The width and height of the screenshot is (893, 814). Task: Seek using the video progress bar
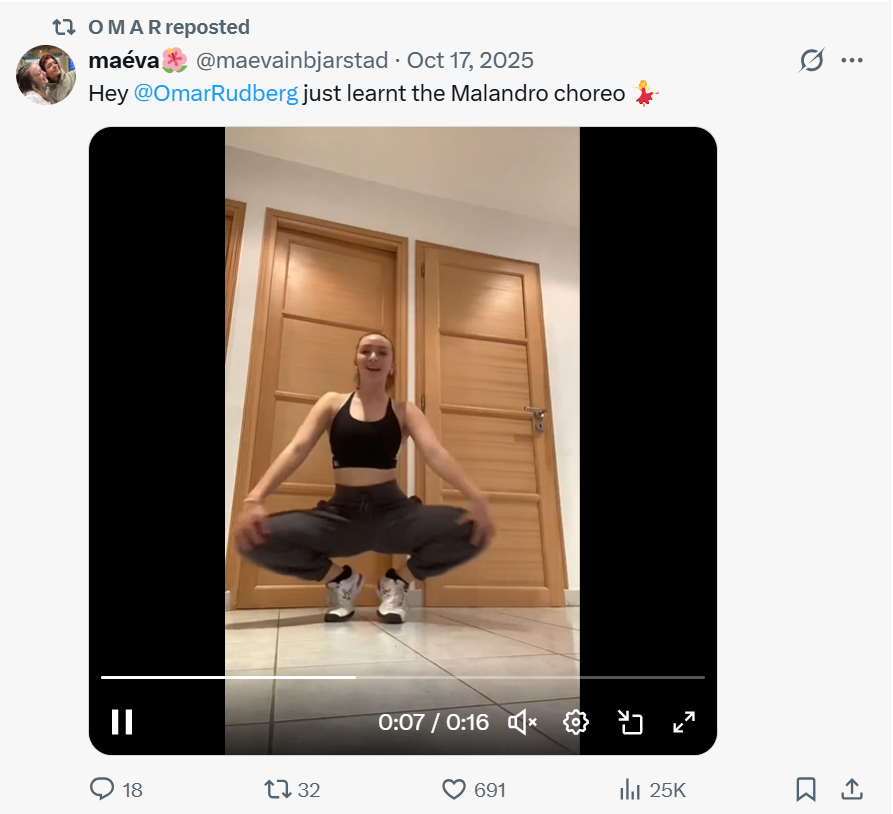402,677
